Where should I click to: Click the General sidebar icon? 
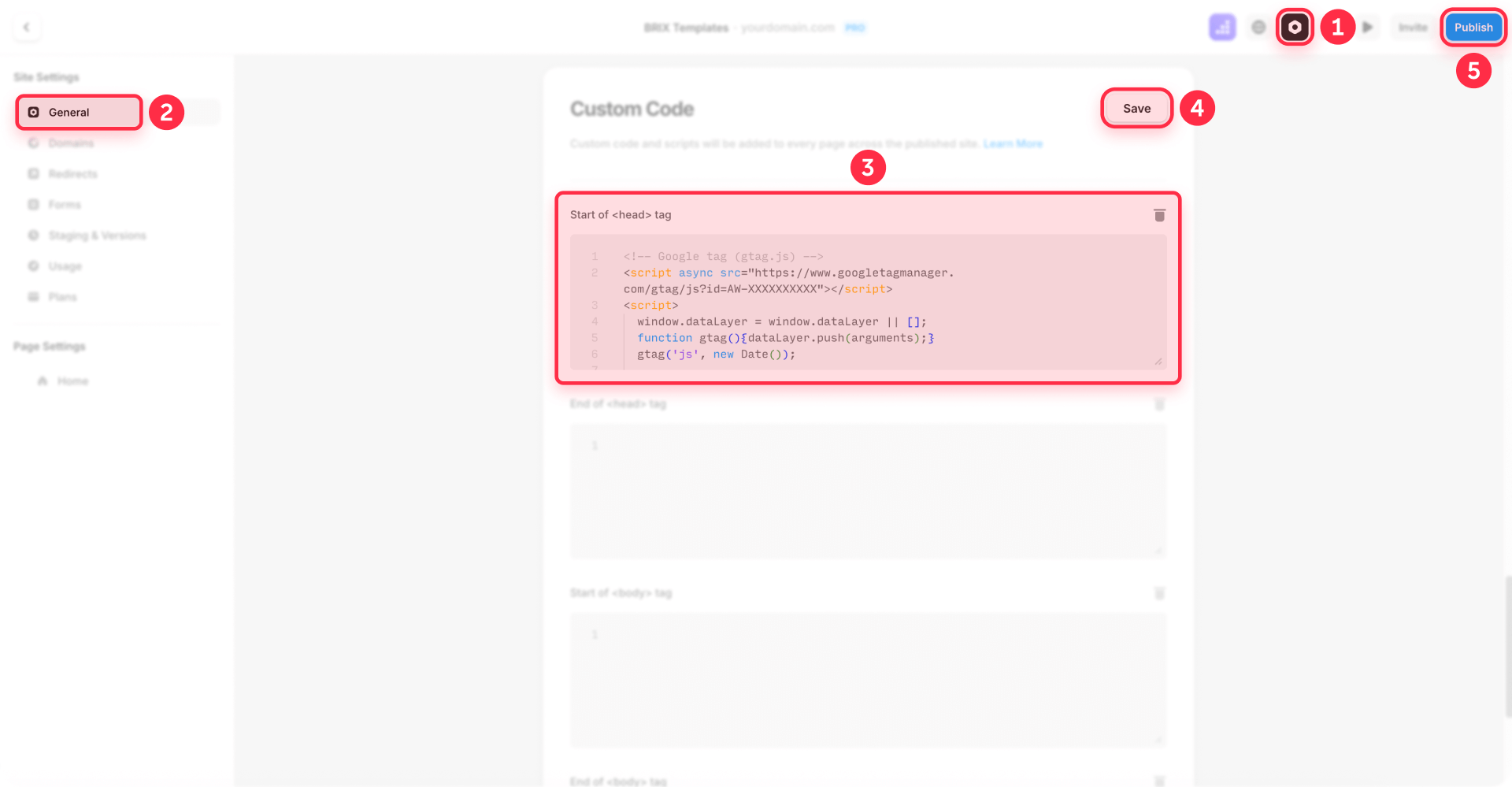33,112
